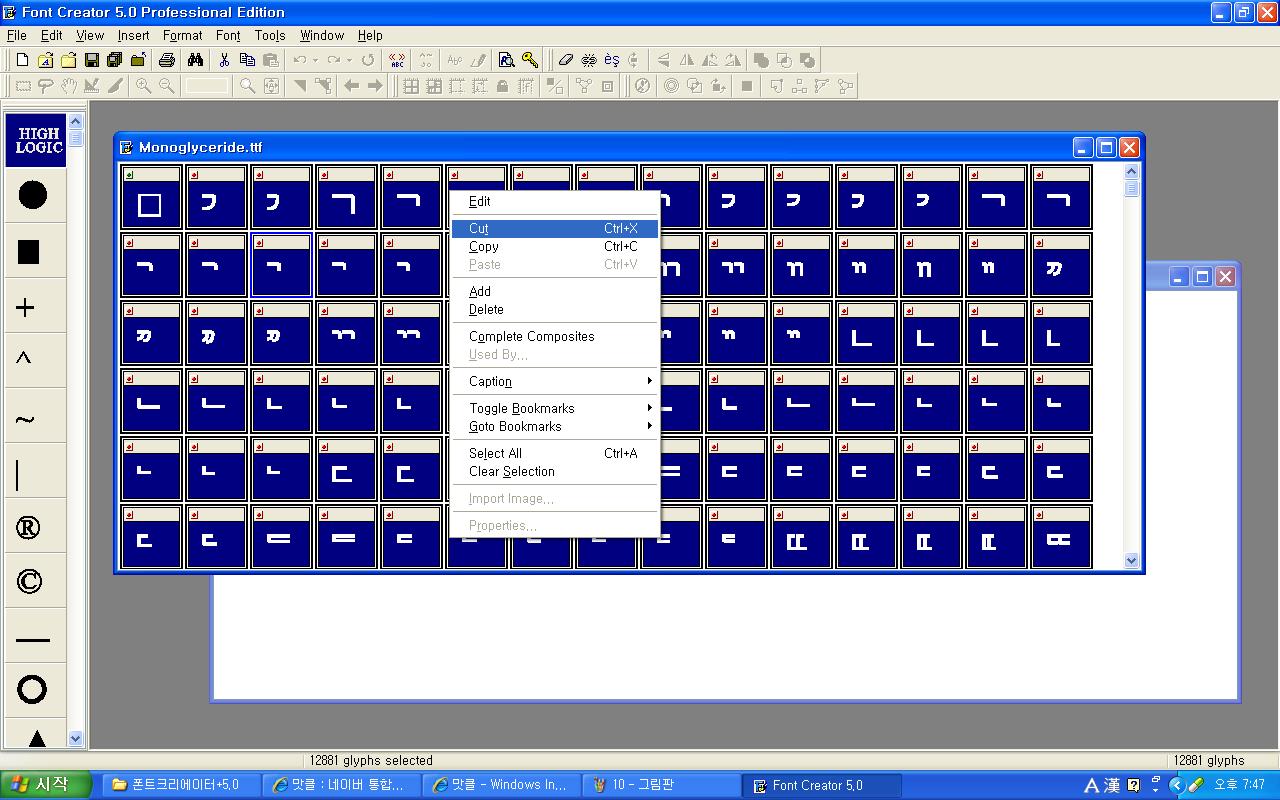Click the eraser icon in toolbar

point(566,60)
